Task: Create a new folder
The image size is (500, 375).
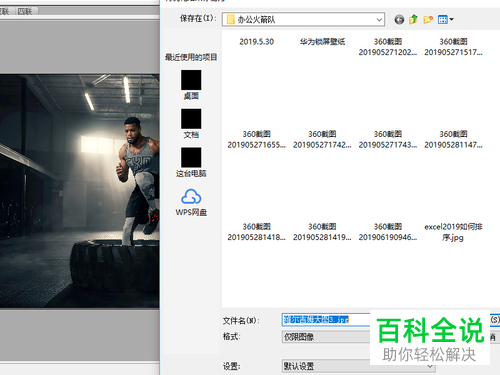Action: 428,19
